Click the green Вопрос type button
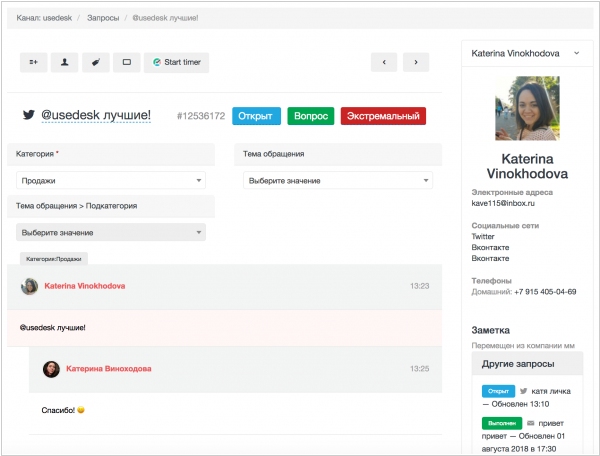 click(311, 116)
